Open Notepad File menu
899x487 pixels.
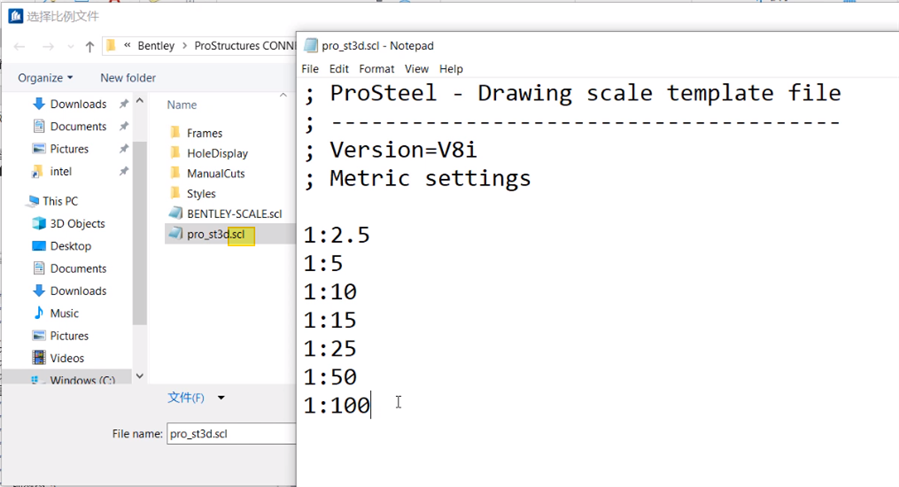310,69
